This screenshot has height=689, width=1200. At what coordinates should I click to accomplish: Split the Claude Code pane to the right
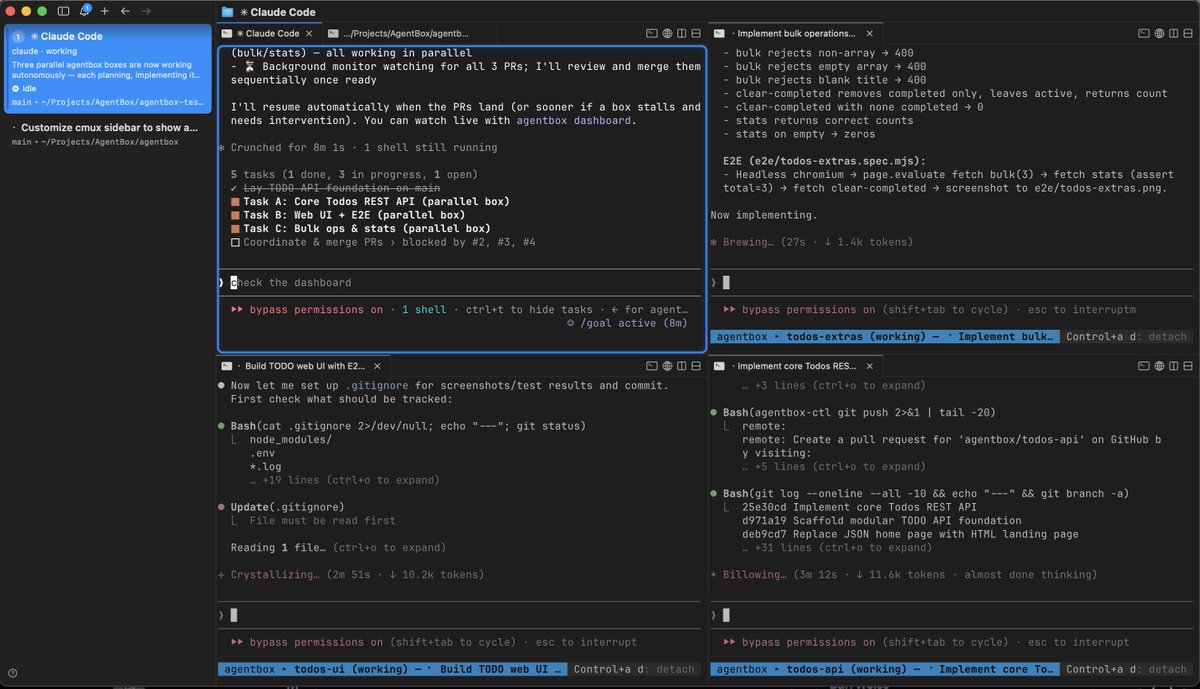tap(682, 33)
